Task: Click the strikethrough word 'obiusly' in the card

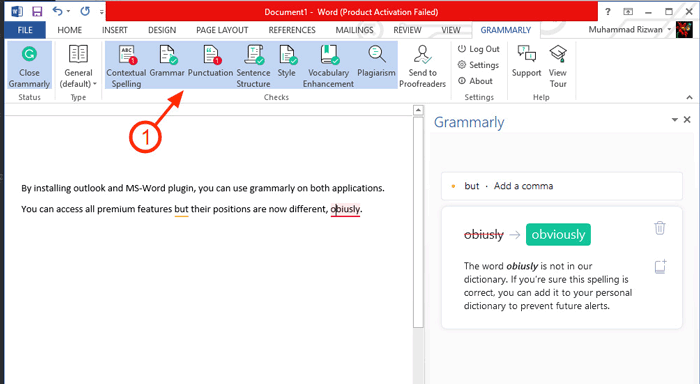Action: coord(483,234)
